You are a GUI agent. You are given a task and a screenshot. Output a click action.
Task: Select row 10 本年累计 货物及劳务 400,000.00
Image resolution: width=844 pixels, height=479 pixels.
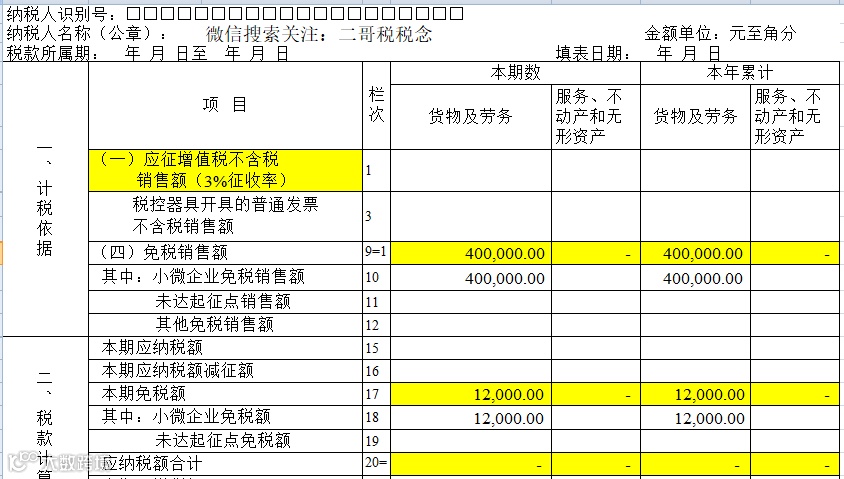tap(695, 278)
